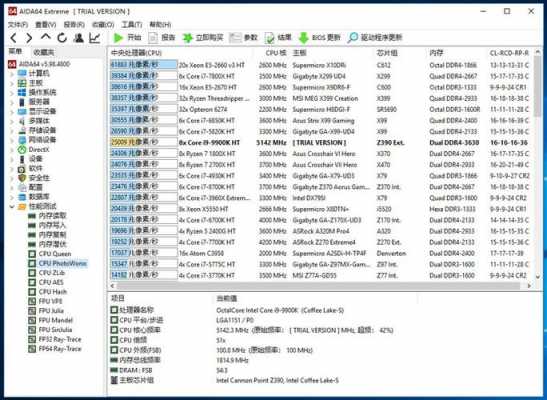Select the 主板 motherboard icon in tree
The width and height of the screenshot is (547, 400).
pyautogui.click(x=22, y=83)
